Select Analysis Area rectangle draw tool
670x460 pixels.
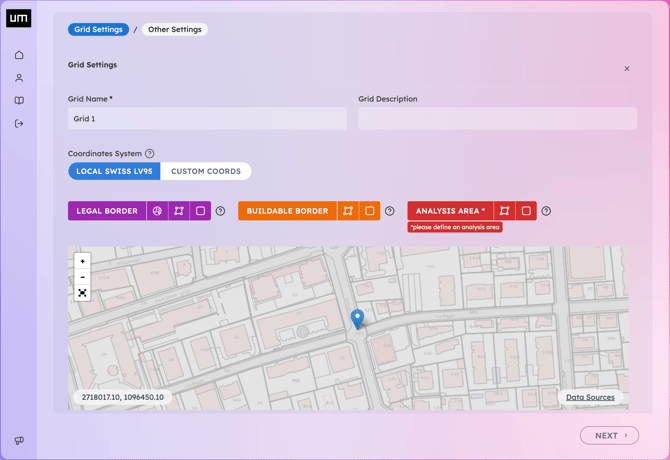(x=526, y=211)
